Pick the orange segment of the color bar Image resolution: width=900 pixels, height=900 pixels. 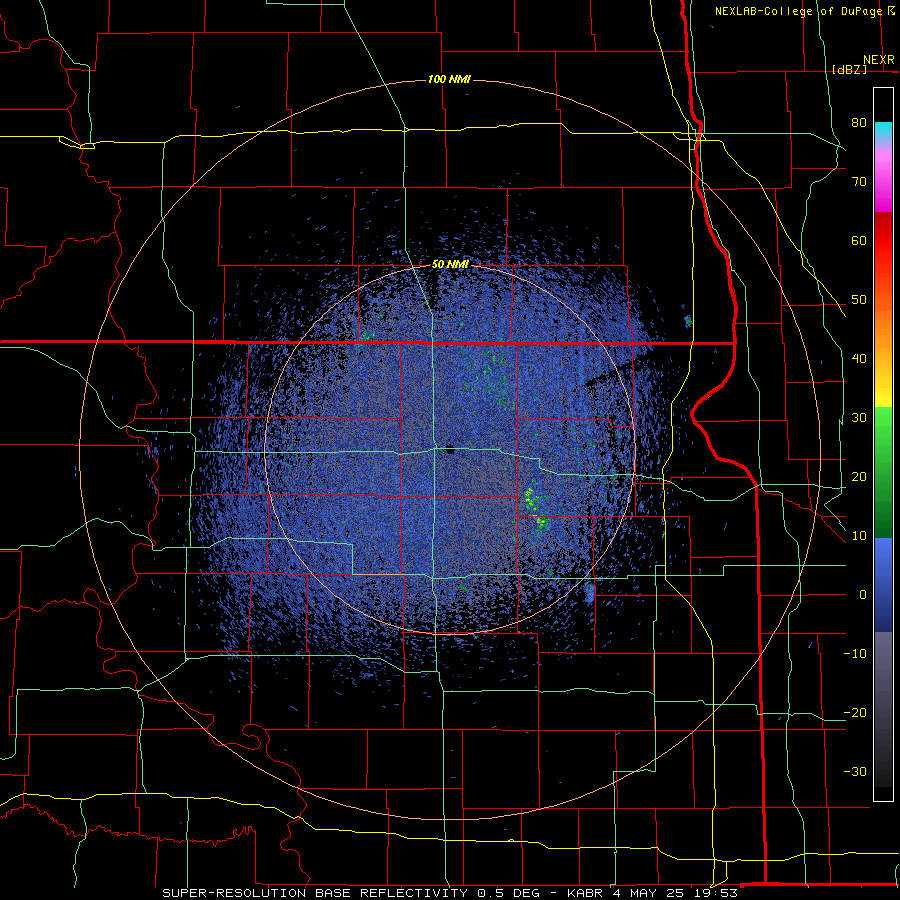[x=883, y=327]
